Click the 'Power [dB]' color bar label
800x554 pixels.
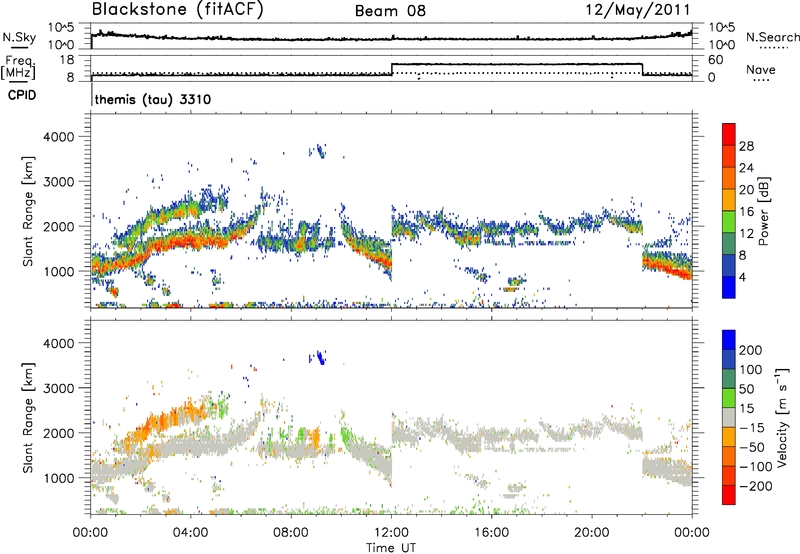click(764, 211)
